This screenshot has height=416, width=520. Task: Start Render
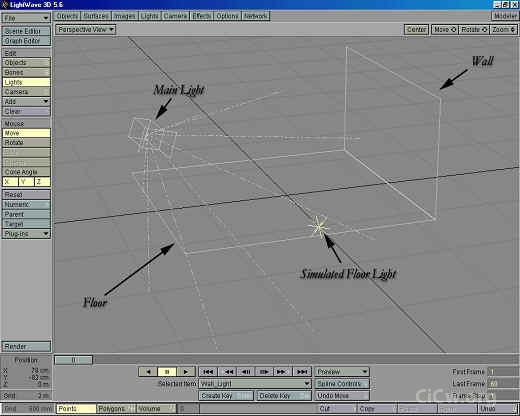pos(26,347)
